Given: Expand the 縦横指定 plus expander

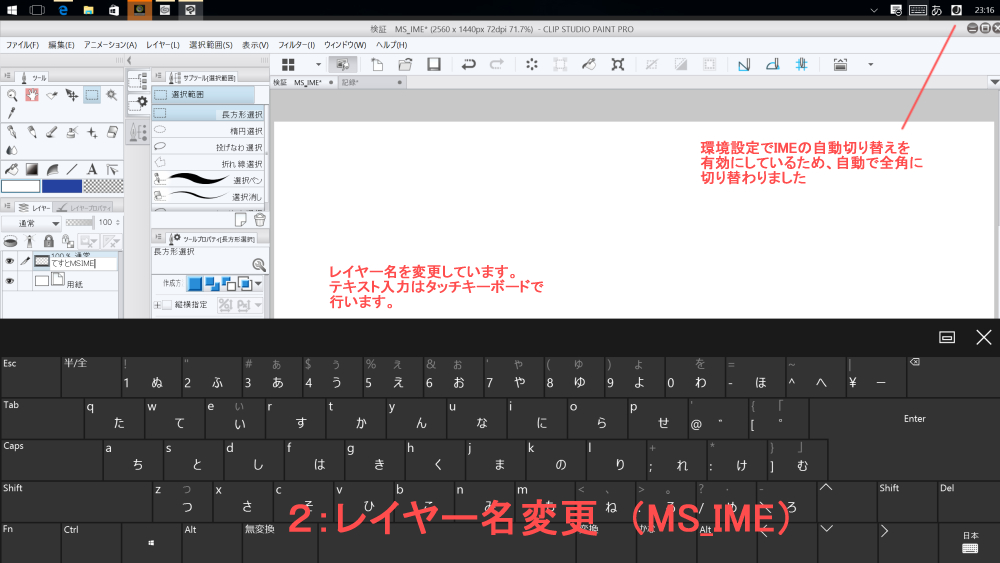Looking at the screenshot, I should point(157,304).
